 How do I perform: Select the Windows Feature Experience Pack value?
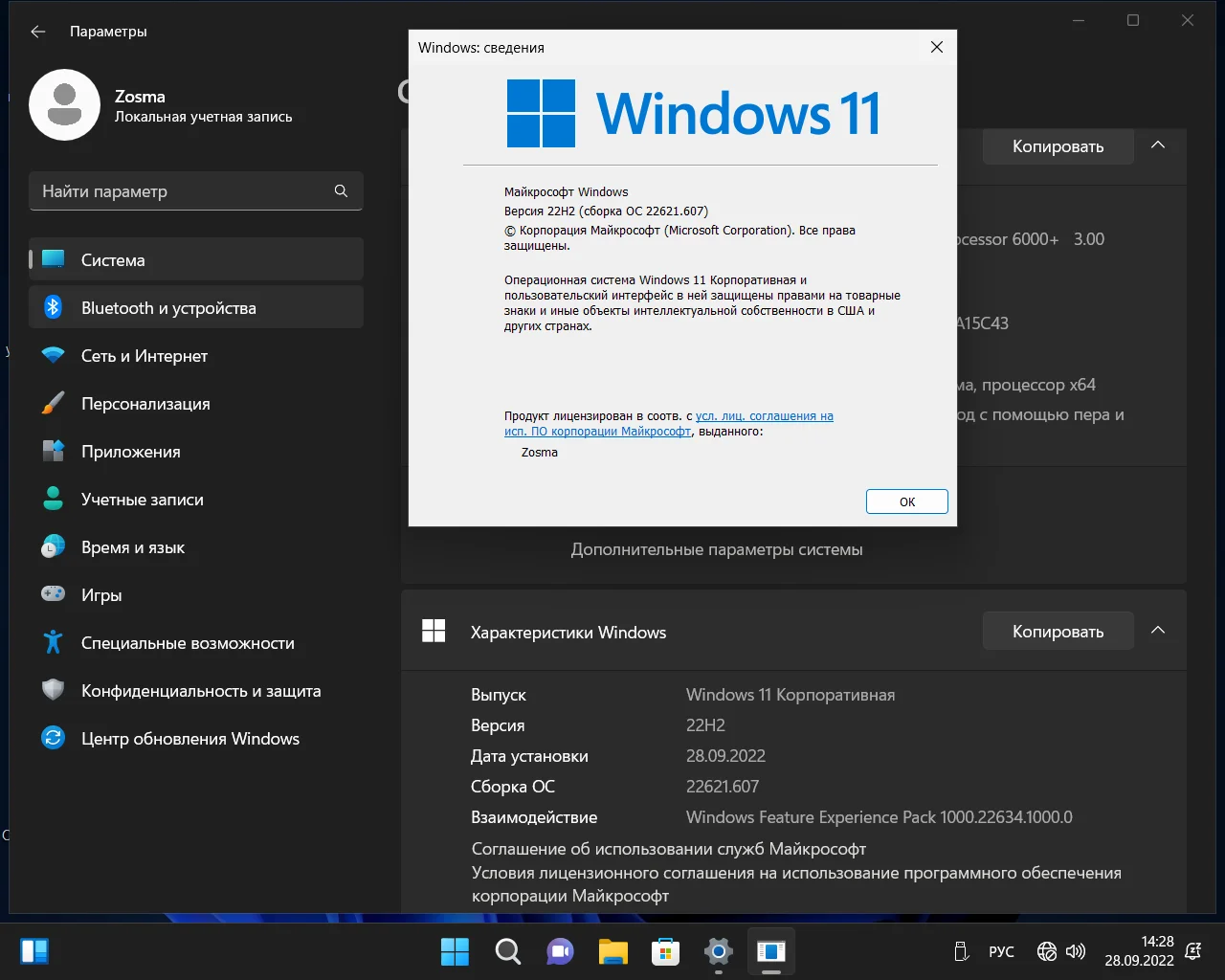(880, 817)
